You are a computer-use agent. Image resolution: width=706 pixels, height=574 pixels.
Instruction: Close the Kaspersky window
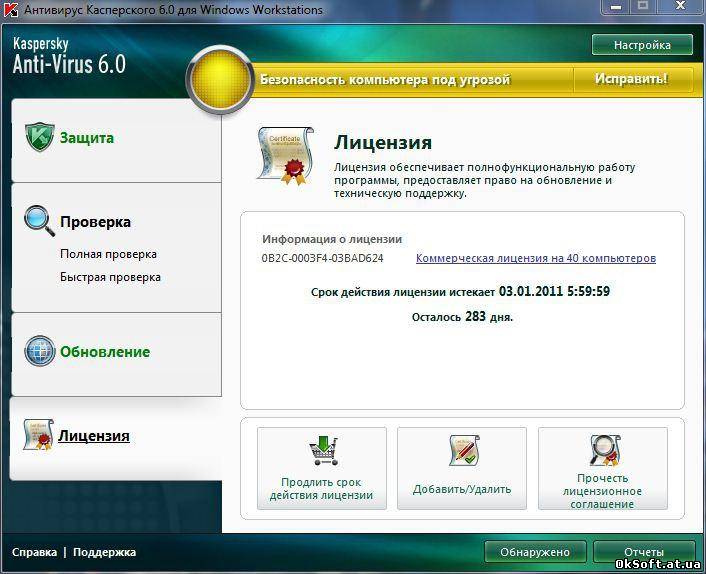tap(680, 7)
